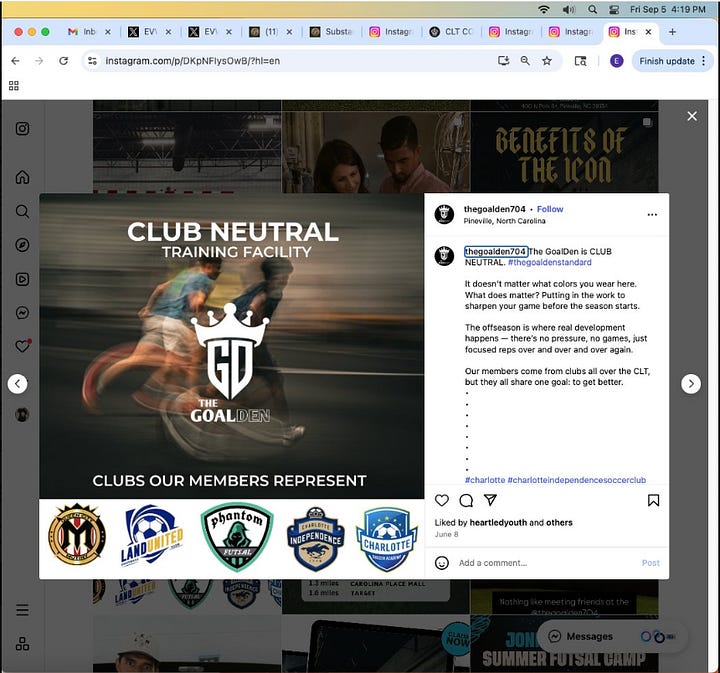Open thegoalden704 profile from the post header
This screenshot has height=673, width=720.
pyautogui.click(x=495, y=209)
